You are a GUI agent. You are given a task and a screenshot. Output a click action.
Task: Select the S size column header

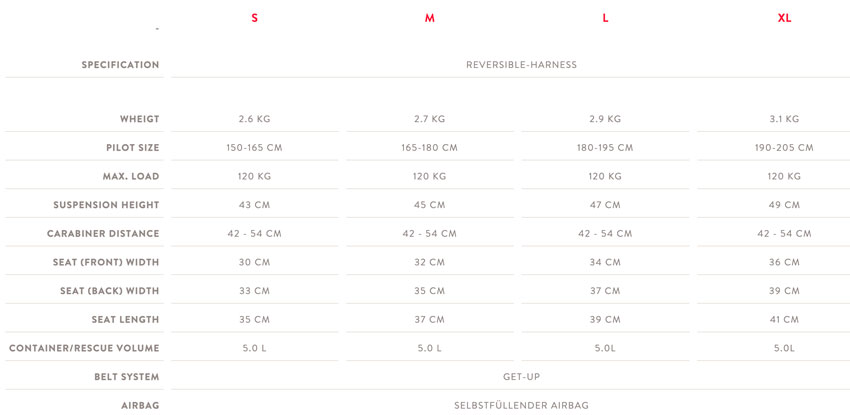(x=254, y=18)
